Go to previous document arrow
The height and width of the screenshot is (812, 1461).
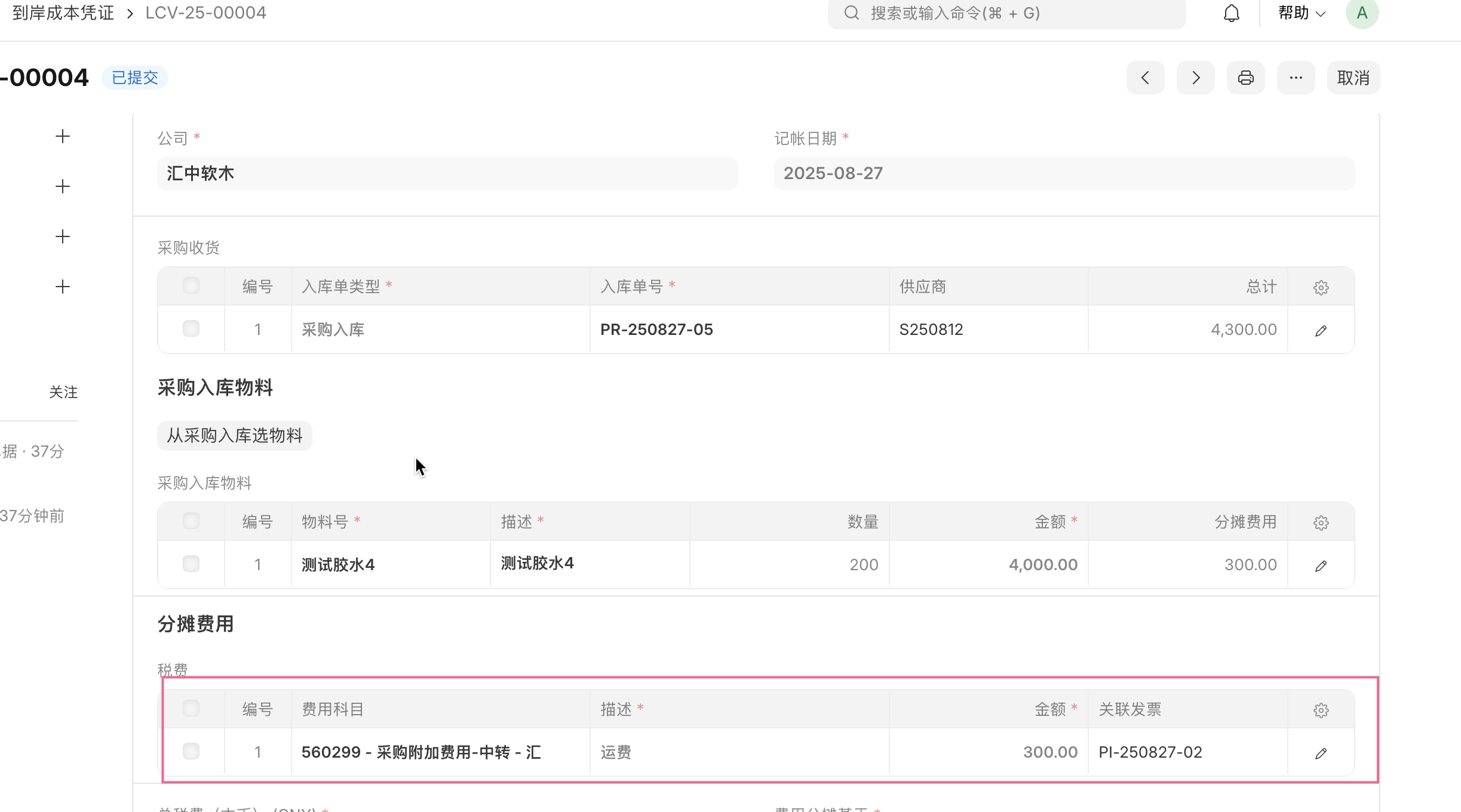point(1145,78)
